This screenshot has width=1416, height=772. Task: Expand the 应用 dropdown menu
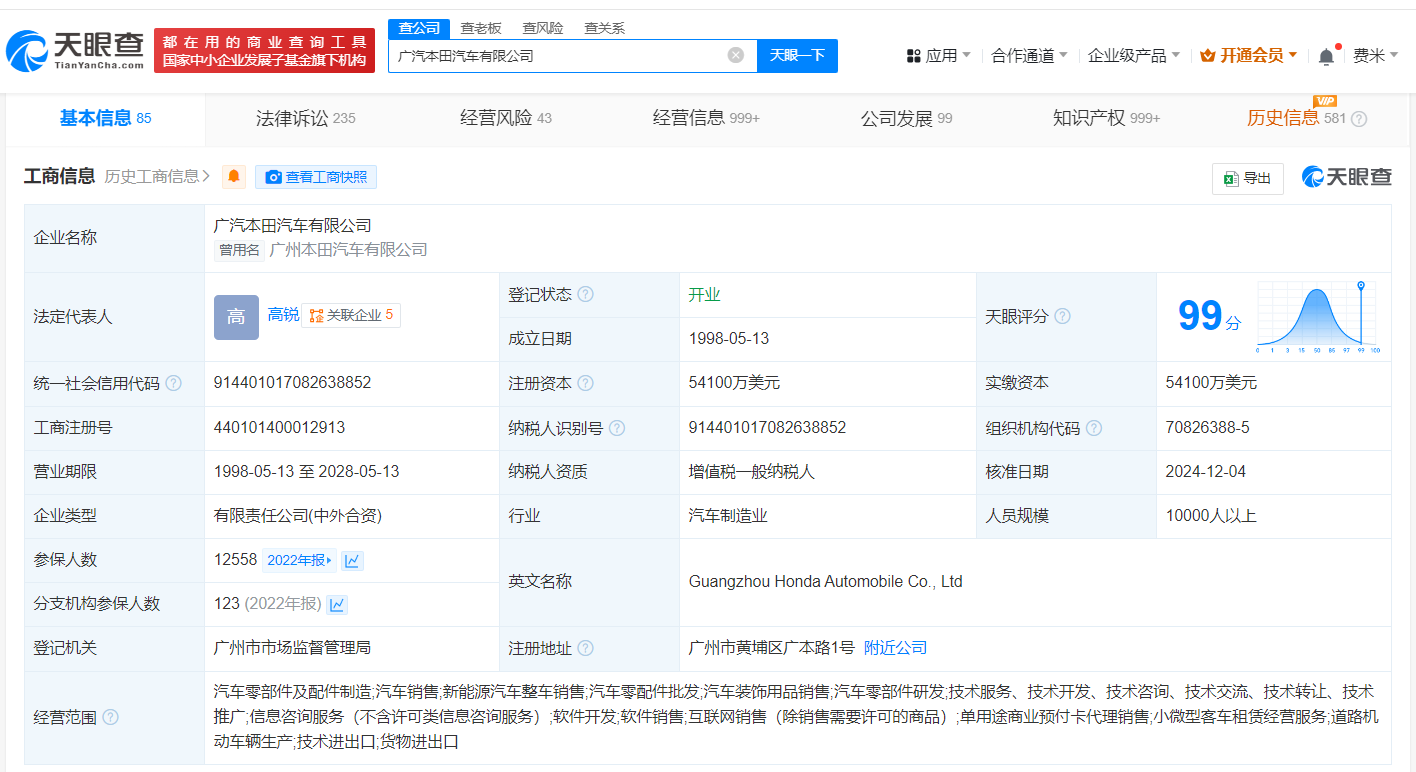point(938,56)
